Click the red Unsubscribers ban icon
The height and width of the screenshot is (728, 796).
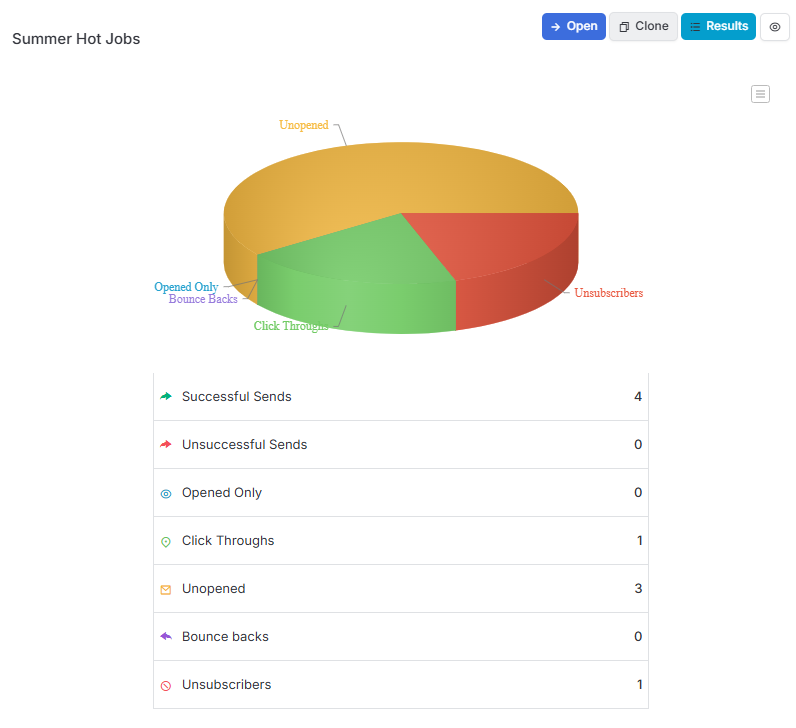[166, 686]
